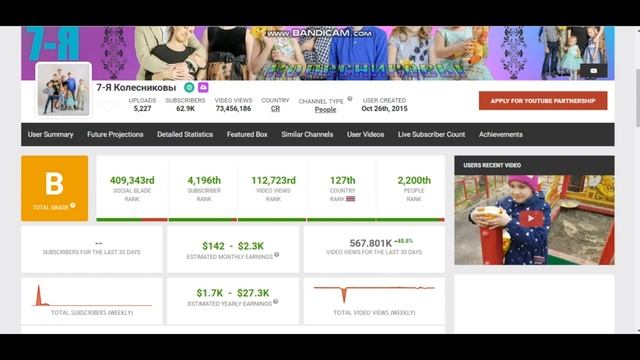Open the Future Projections tab
Image resolution: width=640 pixels, height=360 pixels.
115,134
